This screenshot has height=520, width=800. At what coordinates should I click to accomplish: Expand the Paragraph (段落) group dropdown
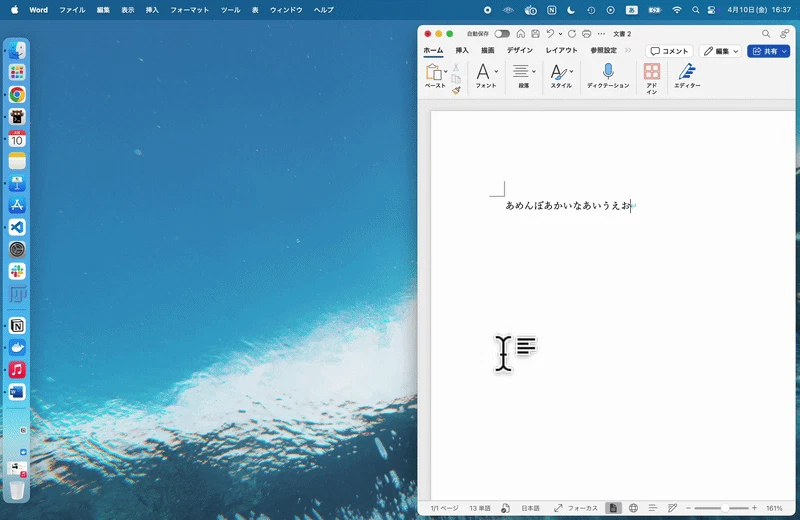coord(534,71)
